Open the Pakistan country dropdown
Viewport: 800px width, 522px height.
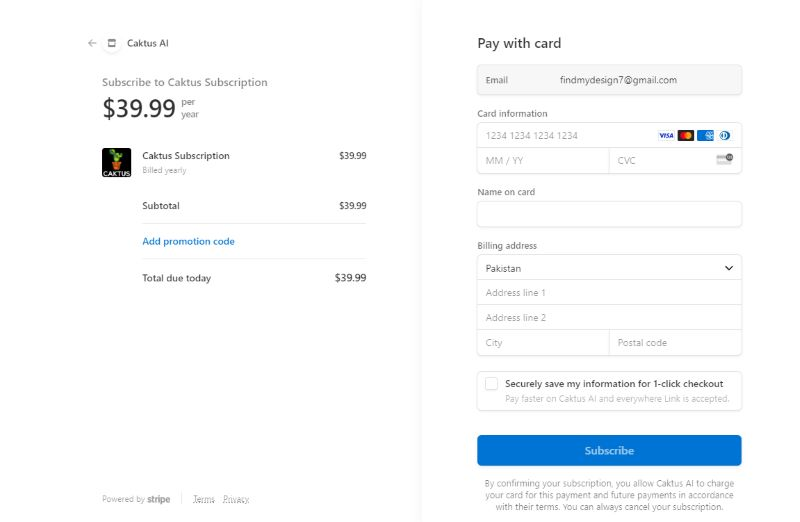point(609,268)
